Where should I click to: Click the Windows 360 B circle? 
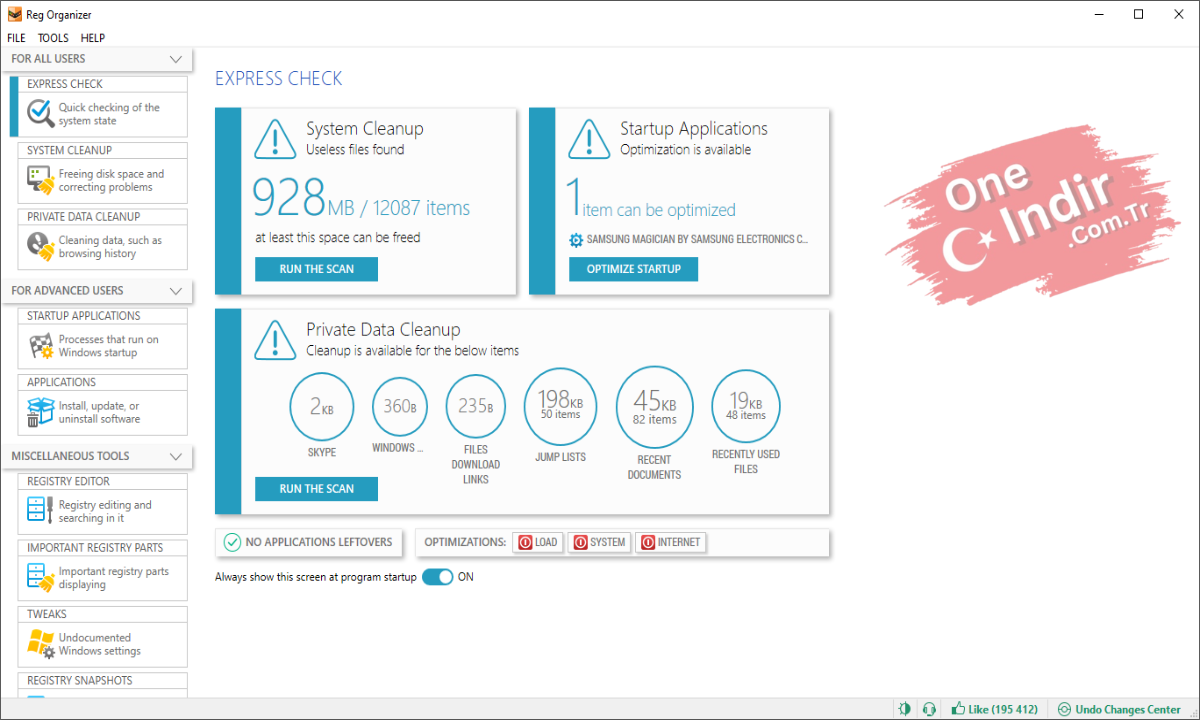pos(400,407)
